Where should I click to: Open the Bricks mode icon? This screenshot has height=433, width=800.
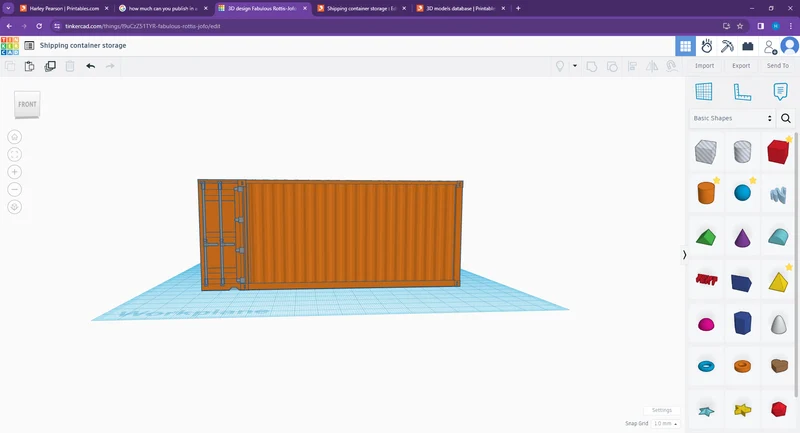pyautogui.click(x=747, y=46)
